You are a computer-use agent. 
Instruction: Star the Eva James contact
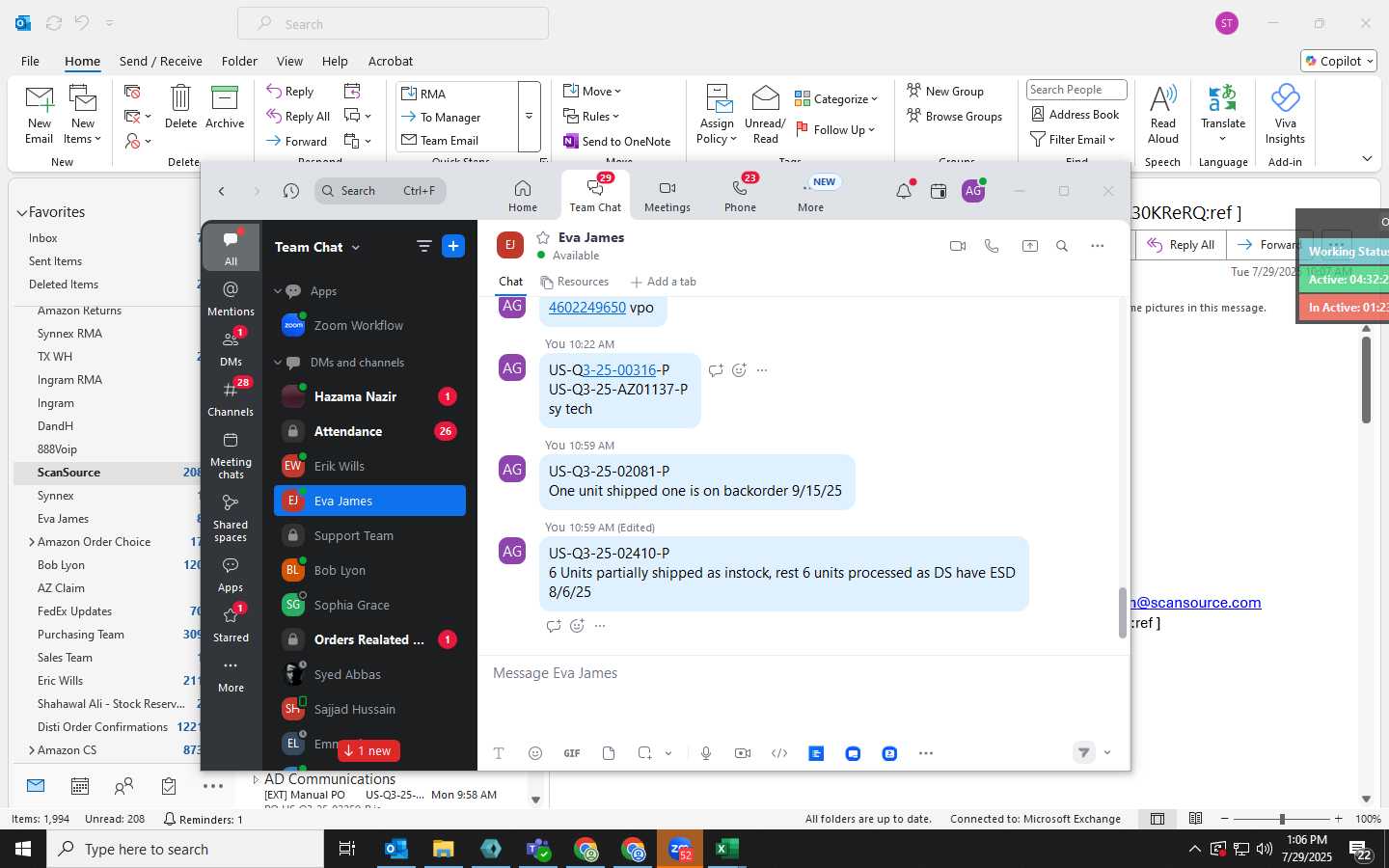543,237
